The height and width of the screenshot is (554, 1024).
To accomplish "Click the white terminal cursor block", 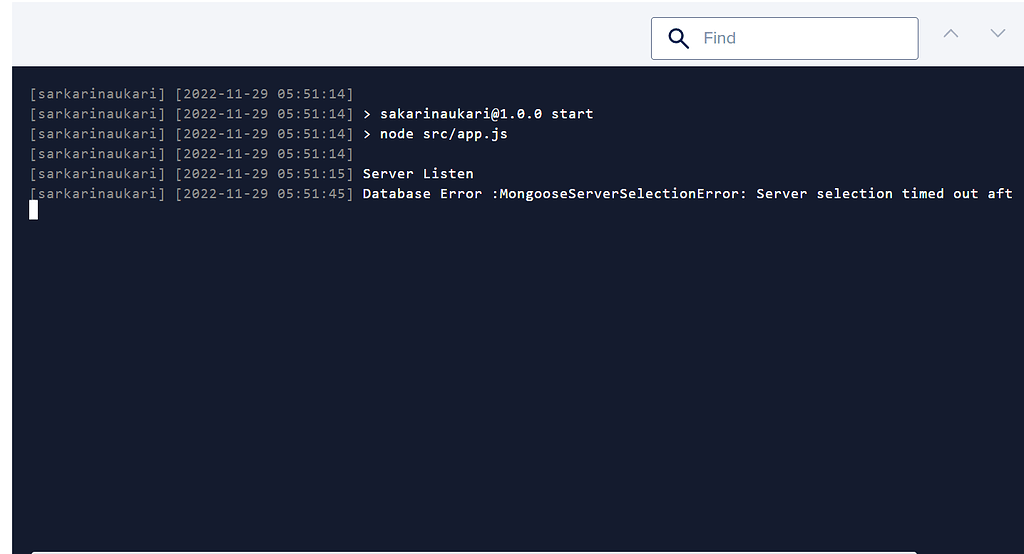I will [33, 210].
